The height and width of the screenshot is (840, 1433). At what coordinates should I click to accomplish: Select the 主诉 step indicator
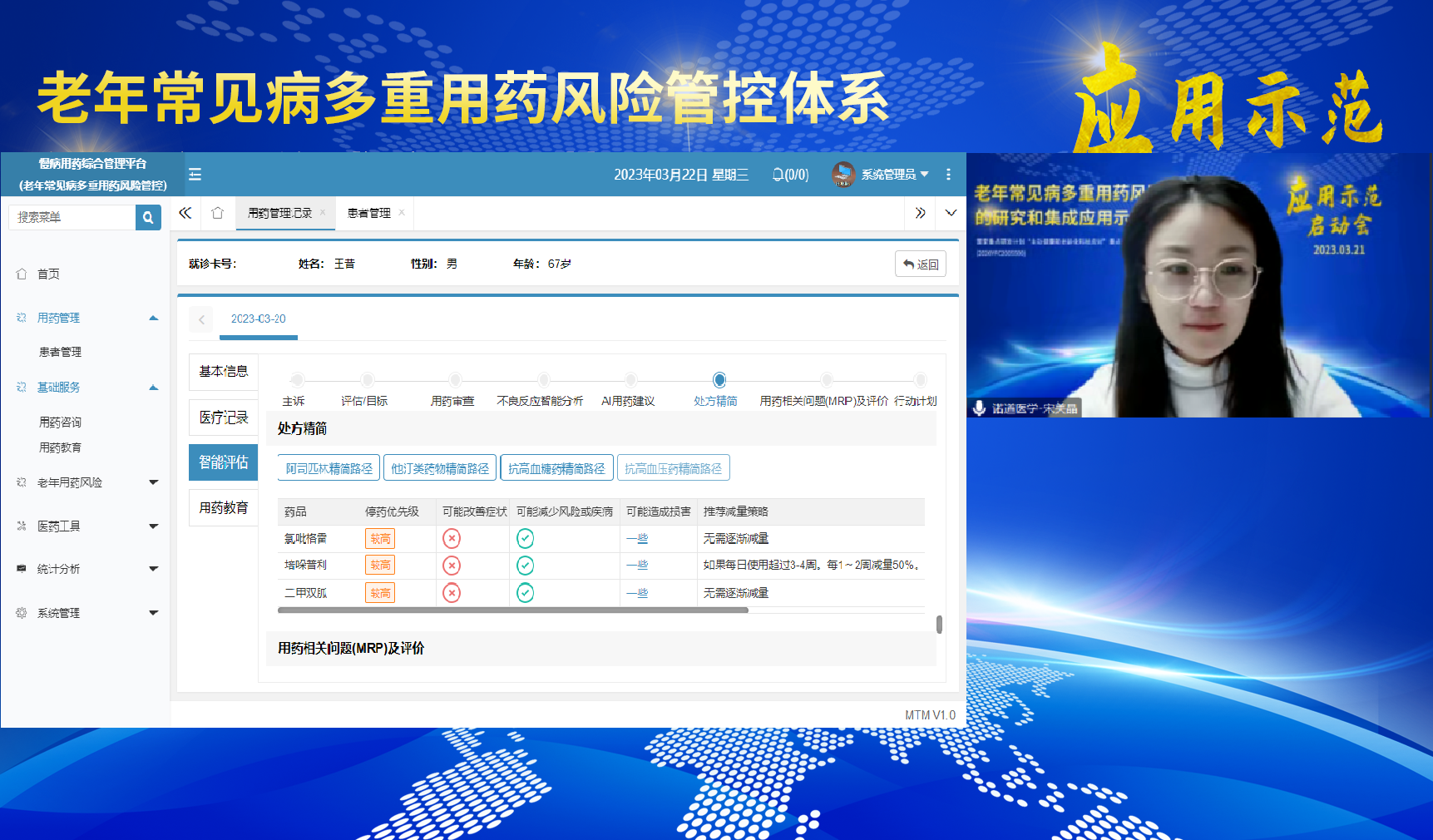coord(297,380)
